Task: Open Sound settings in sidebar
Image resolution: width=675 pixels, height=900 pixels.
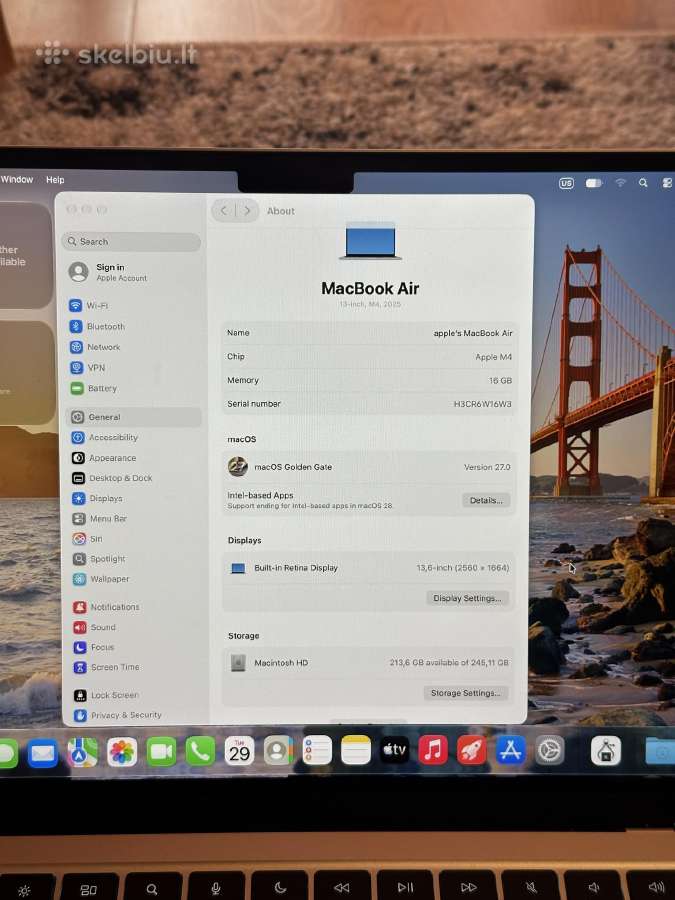Action: coord(95,627)
